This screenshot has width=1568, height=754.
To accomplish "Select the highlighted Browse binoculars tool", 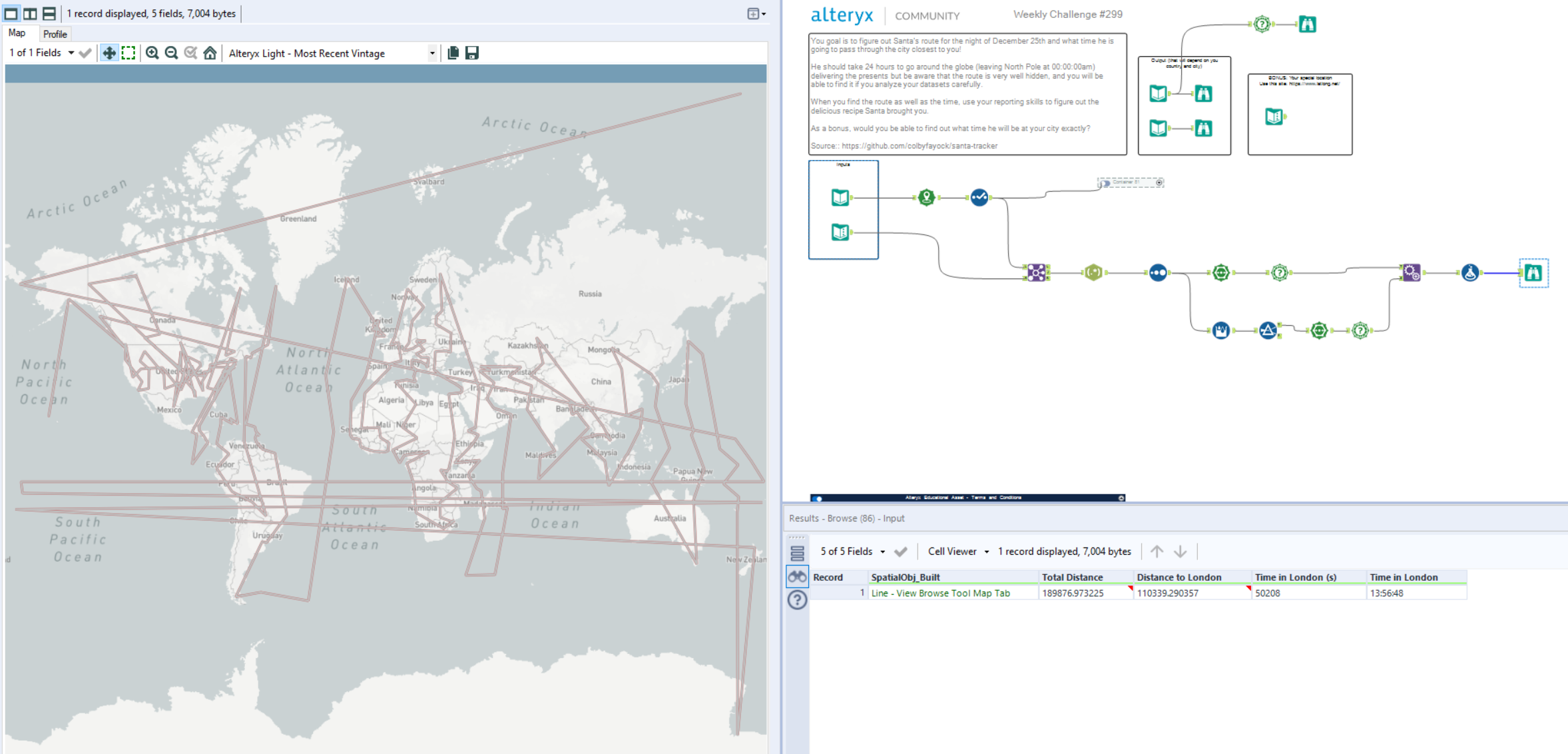I will [x=1533, y=272].
